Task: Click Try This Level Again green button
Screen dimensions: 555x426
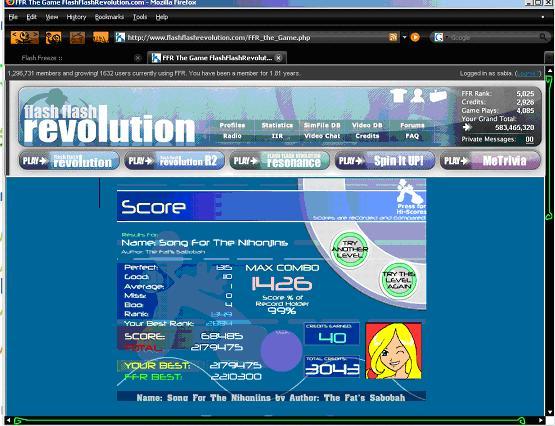Action: pos(399,280)
